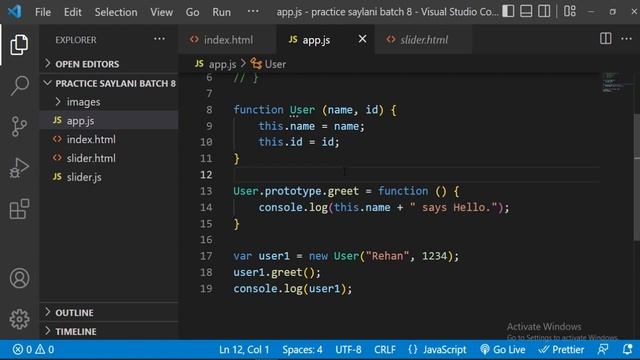Toggle the primary side bar layout icon
The image size is (640, 360).
[x=508, y=11]
